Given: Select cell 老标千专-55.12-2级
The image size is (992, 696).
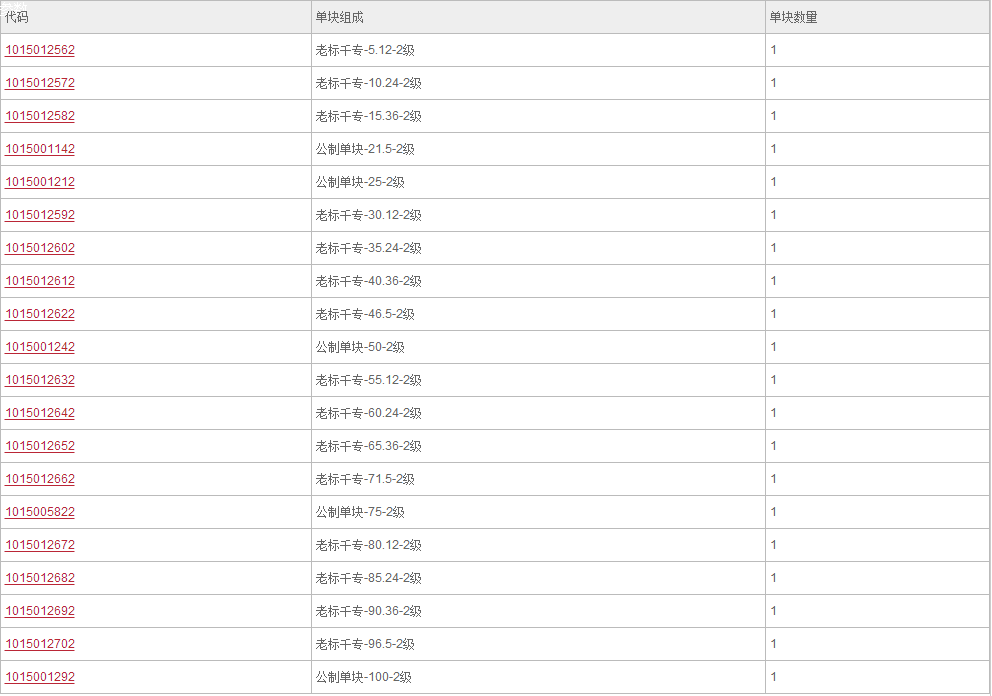Looking at the screenshot, I should (538, 380).
